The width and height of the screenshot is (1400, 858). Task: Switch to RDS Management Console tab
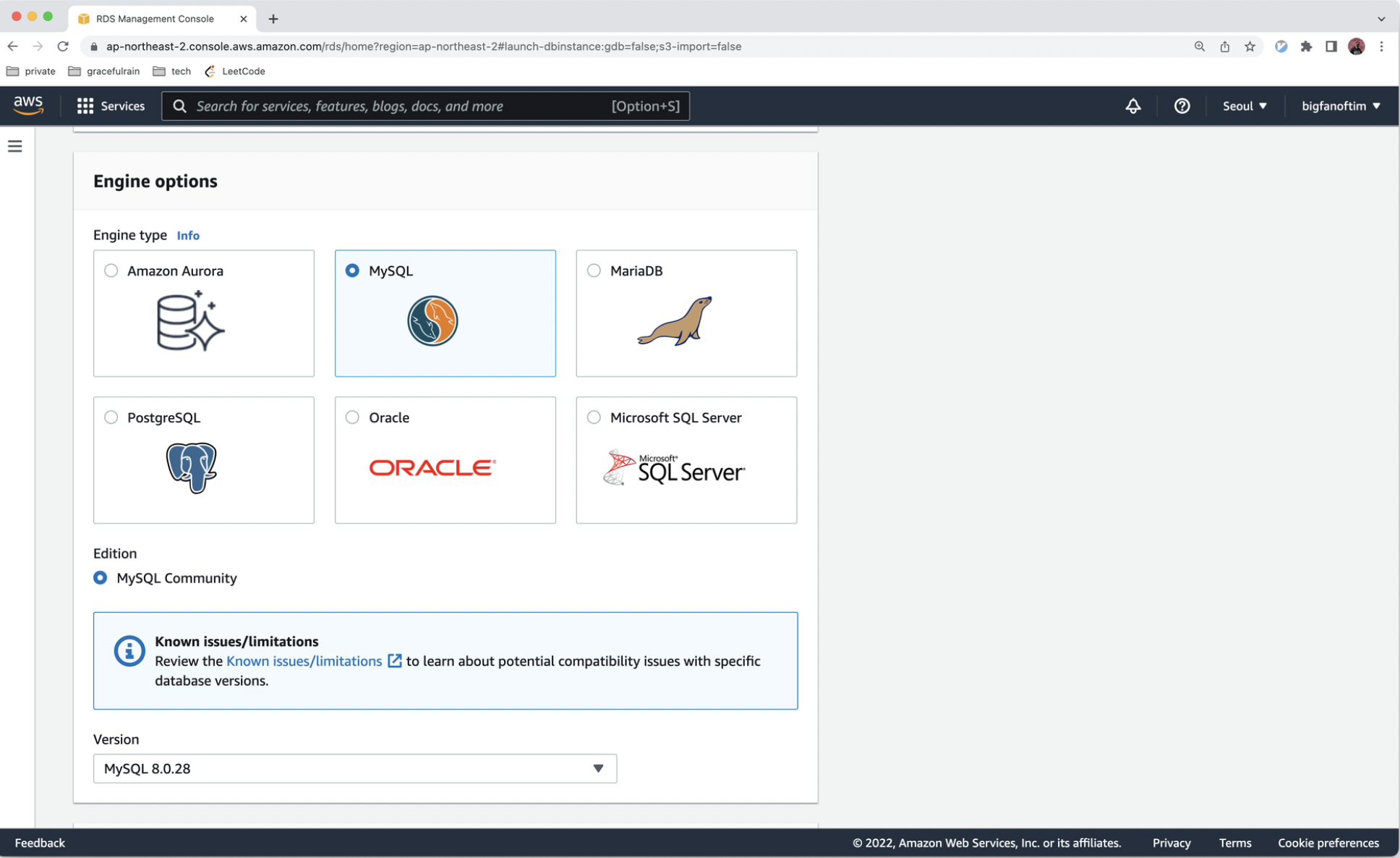tap(155, 18)
